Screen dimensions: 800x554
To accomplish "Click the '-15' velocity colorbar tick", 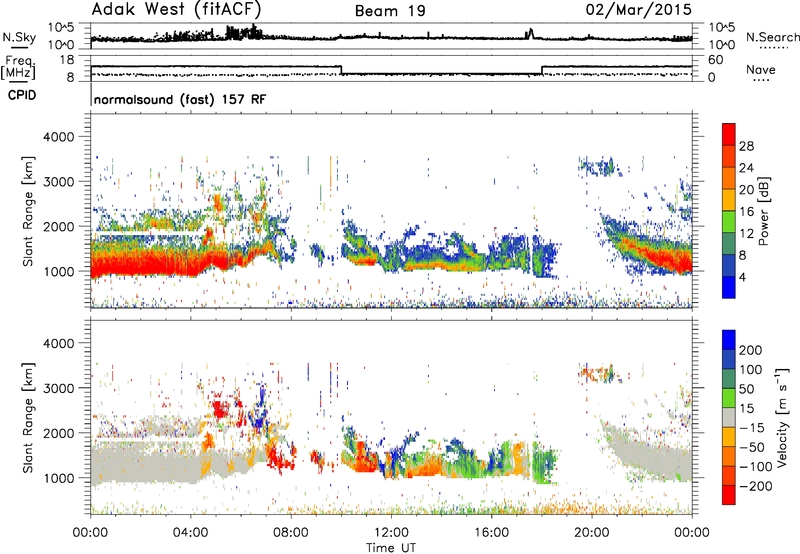I will point(752,428).
